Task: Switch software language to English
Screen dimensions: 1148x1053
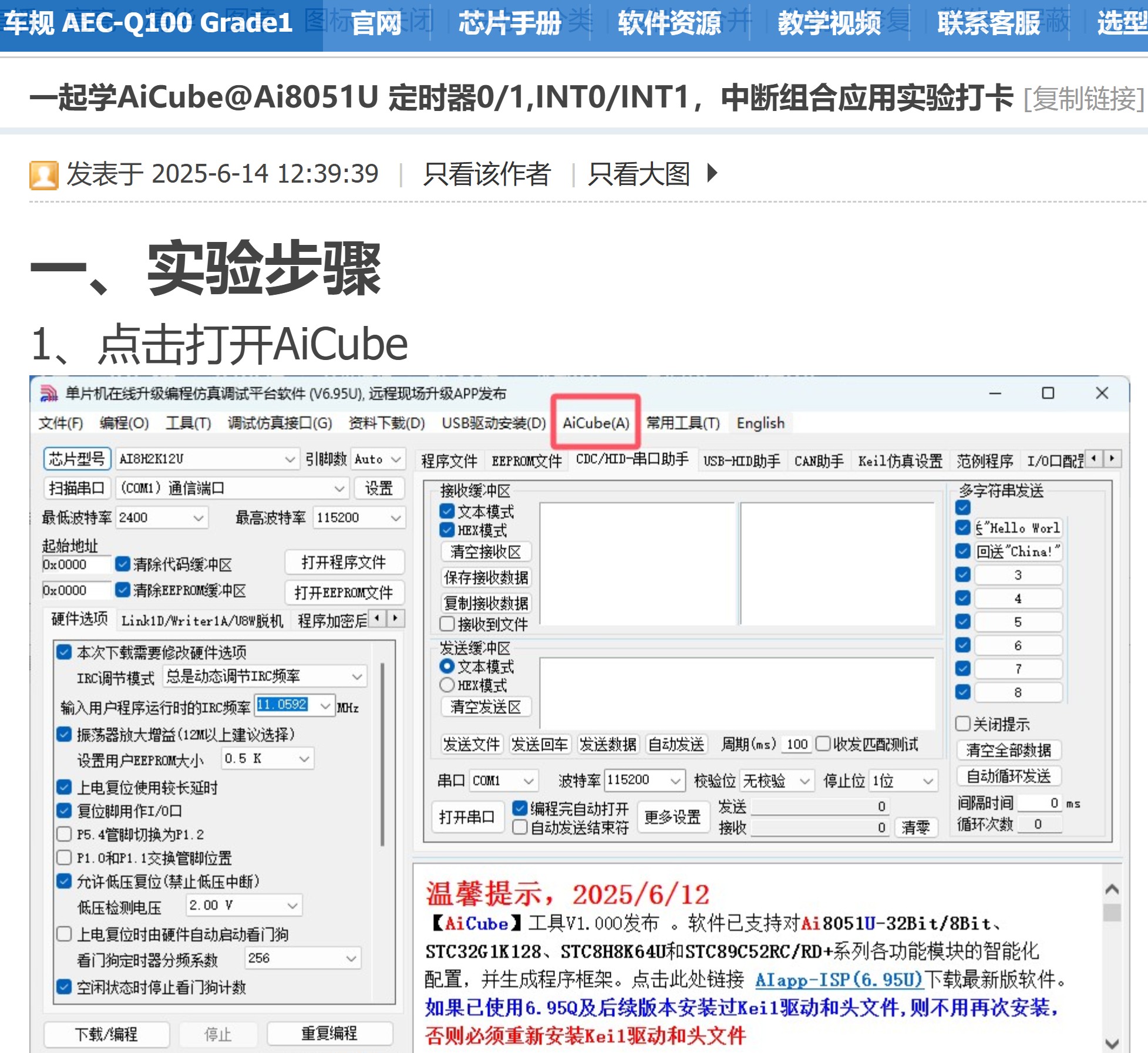Action: click(760, 423)
